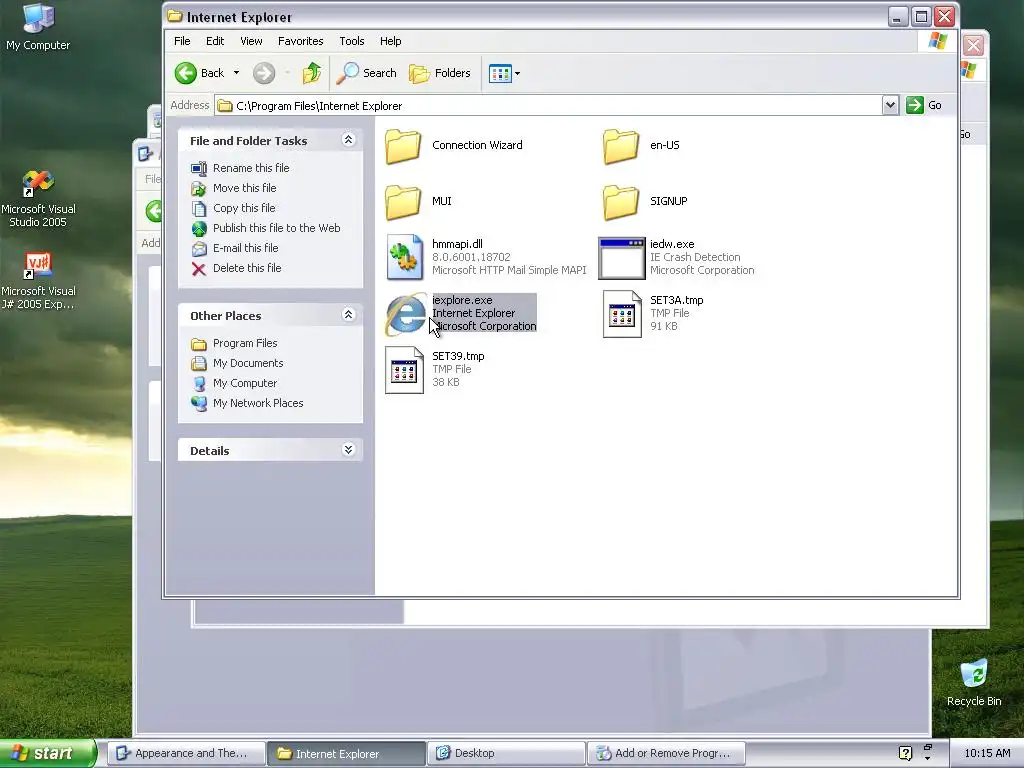Click Delete this file
1024x768 pixels.
[247, 268]
